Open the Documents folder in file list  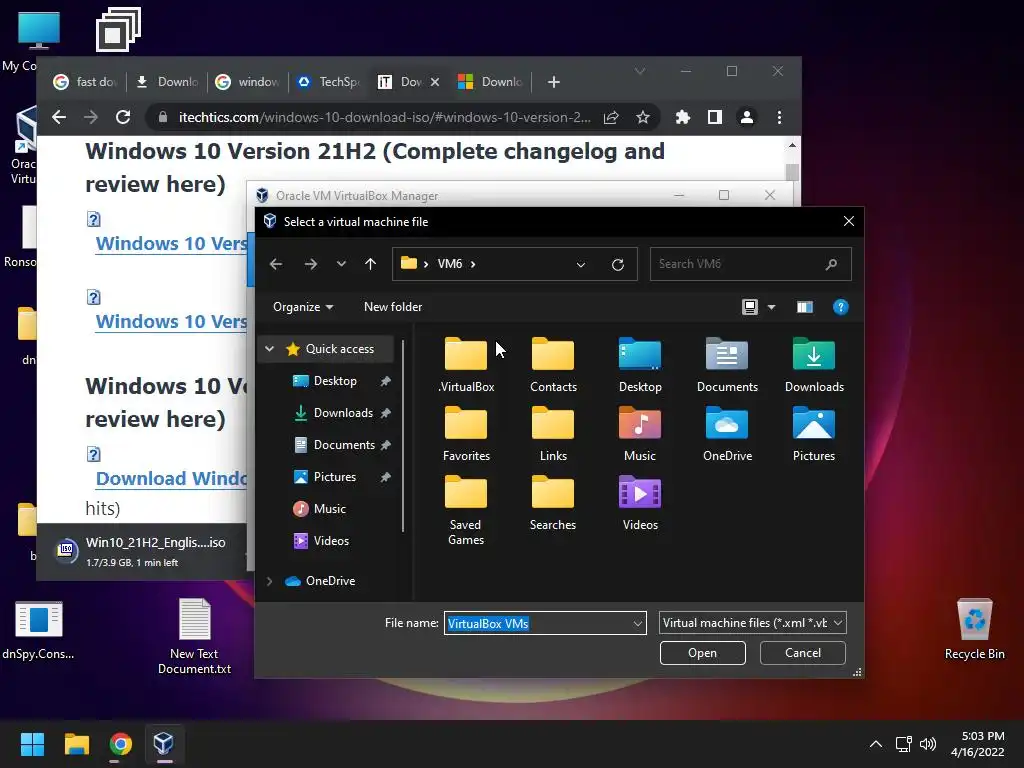727,365
